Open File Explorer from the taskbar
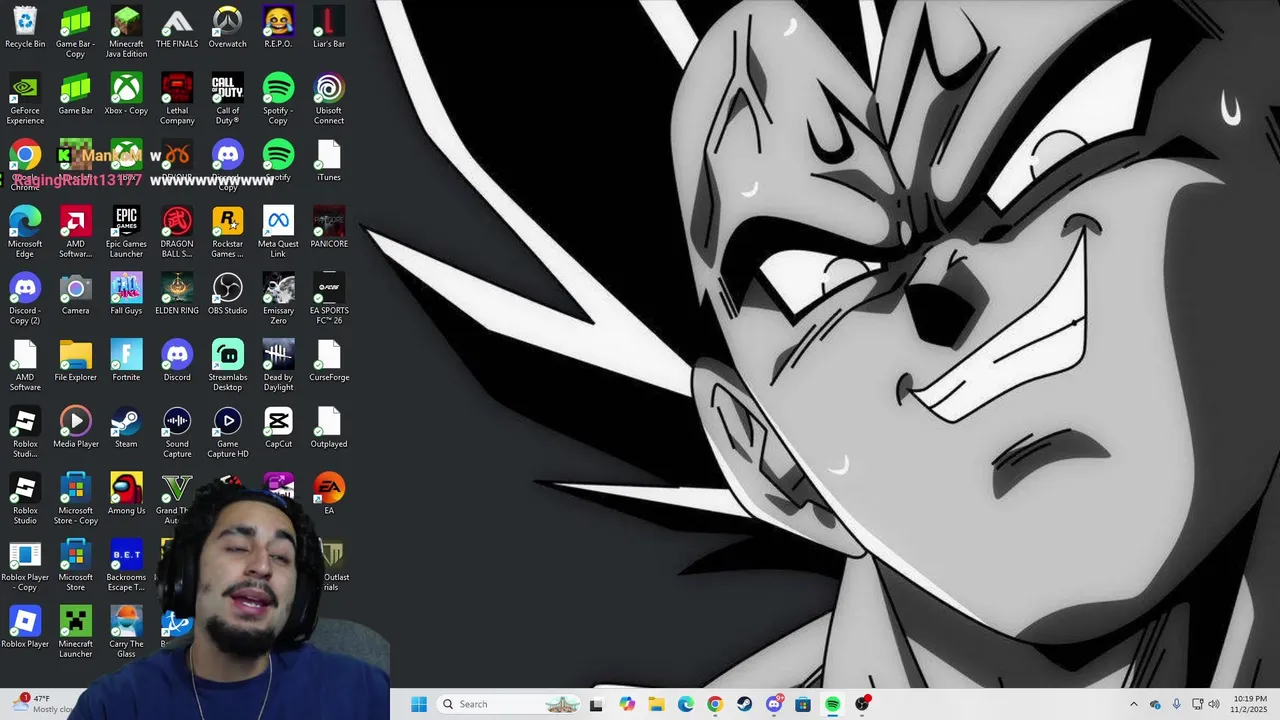Viewport: 1280px width, 720px height. click(656, 704)
